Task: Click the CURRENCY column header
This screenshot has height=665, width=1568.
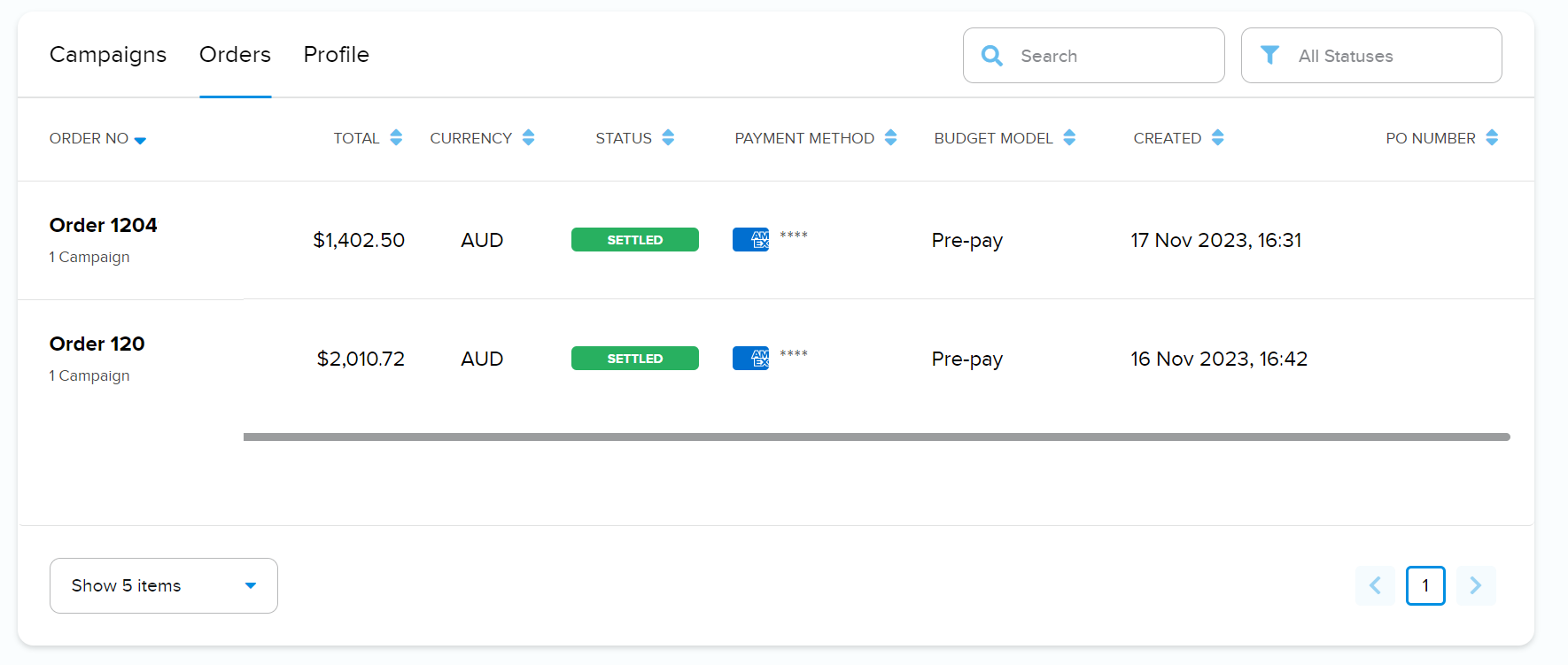Action: (471, 138)
